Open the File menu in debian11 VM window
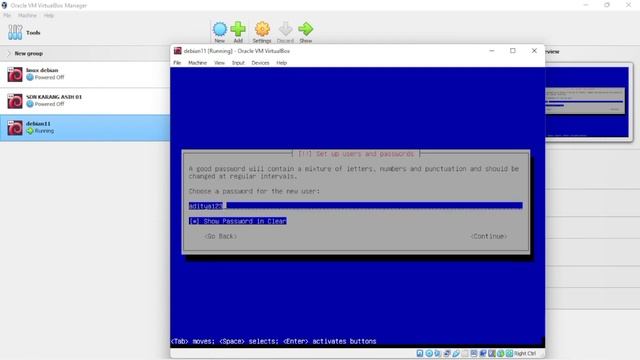Screen dimensions: 640x360 point(177,63)
